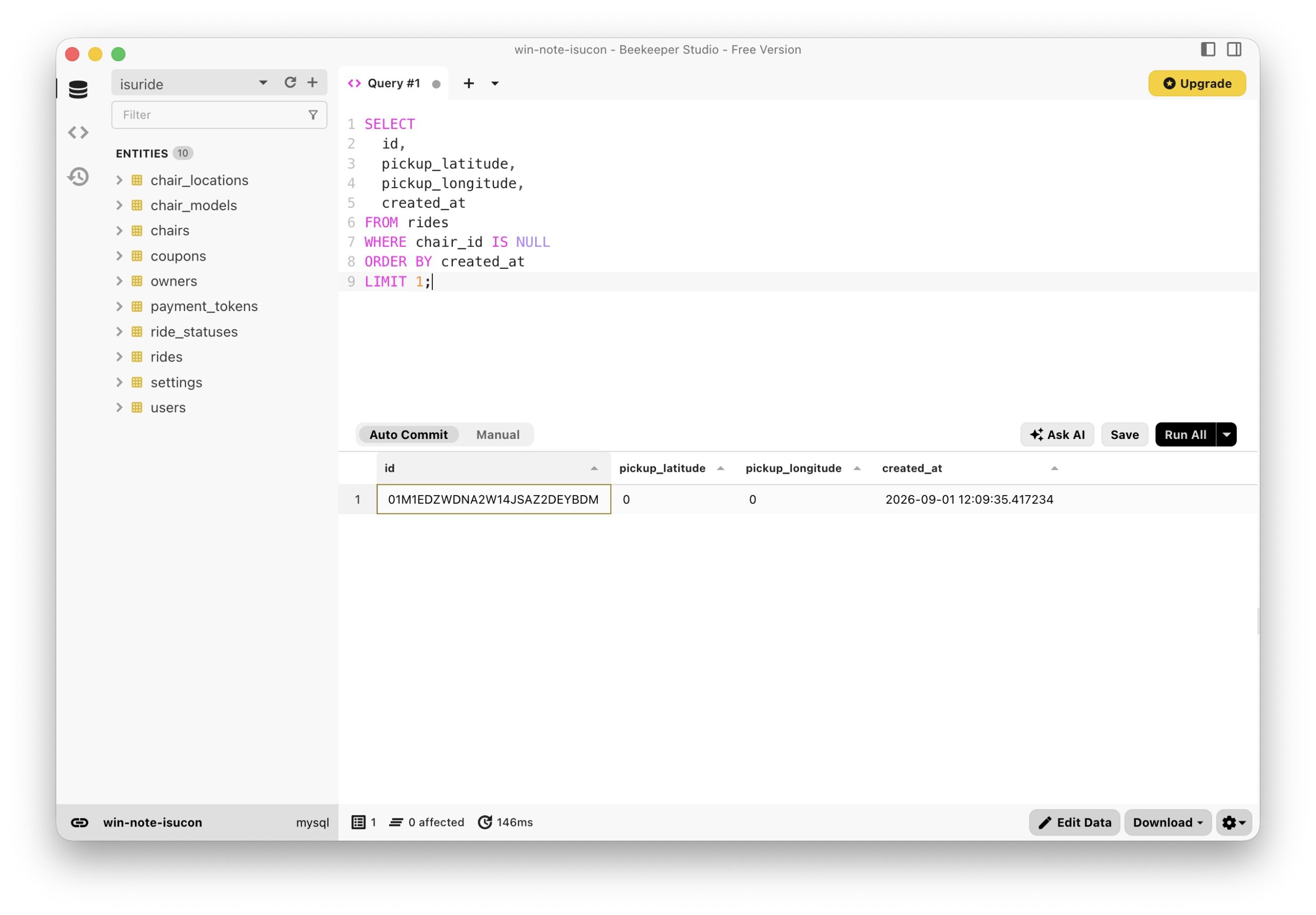Click the rides table icon
Viewport: 1316px width, 915px height.
click(137, 357)
